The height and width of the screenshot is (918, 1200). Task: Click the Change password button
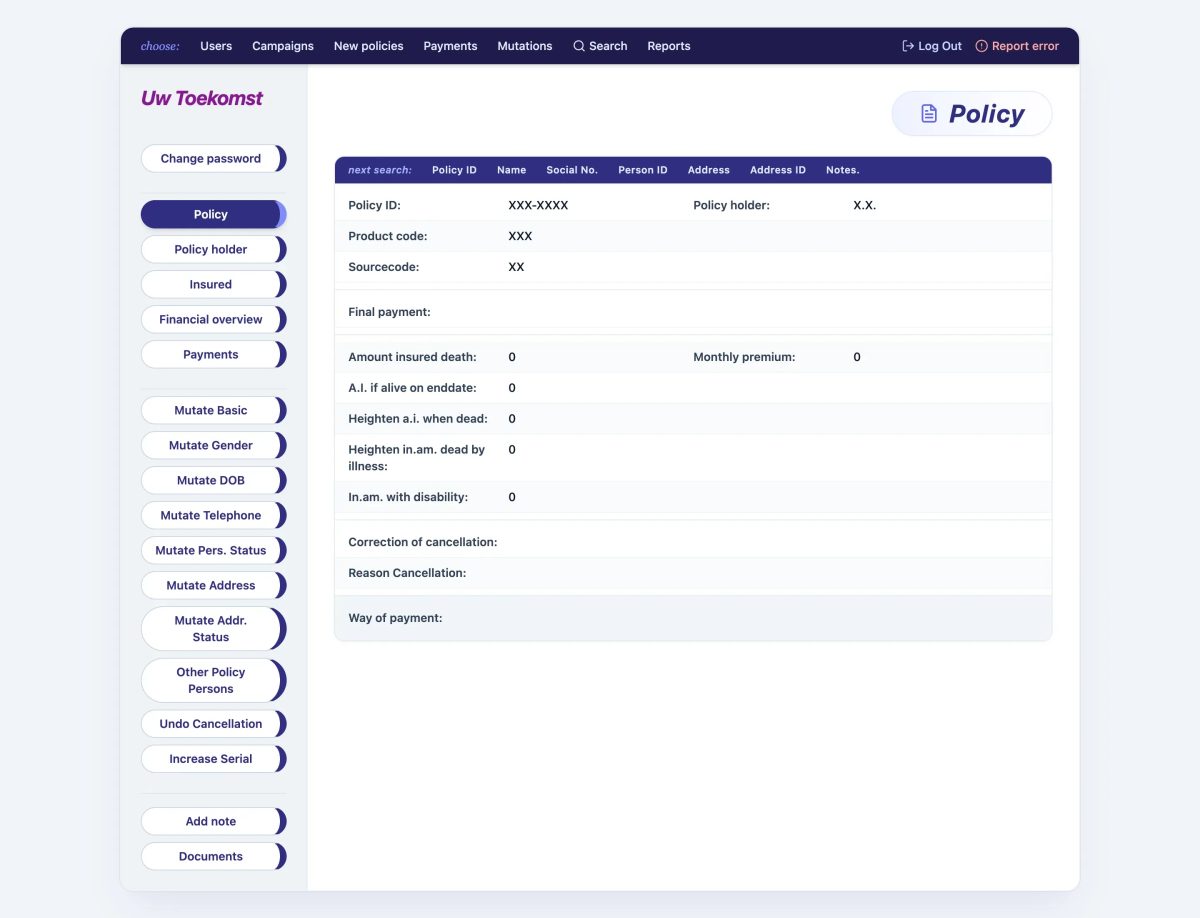213,158
